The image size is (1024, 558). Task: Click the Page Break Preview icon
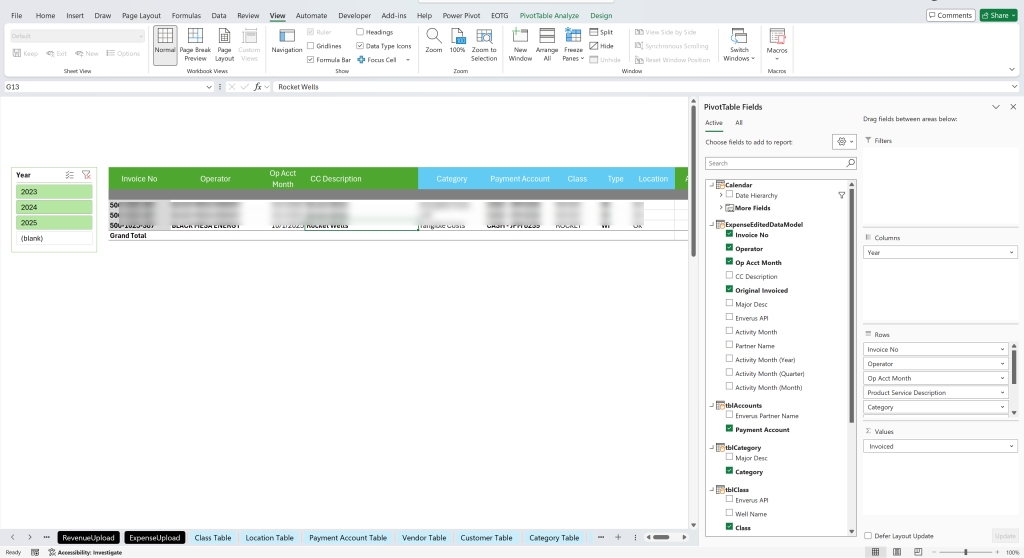tap(195, 37)
